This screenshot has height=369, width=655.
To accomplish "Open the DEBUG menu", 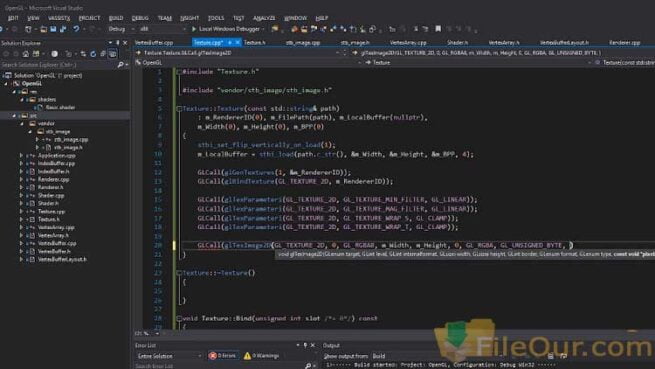I will (x=140, y=18).
